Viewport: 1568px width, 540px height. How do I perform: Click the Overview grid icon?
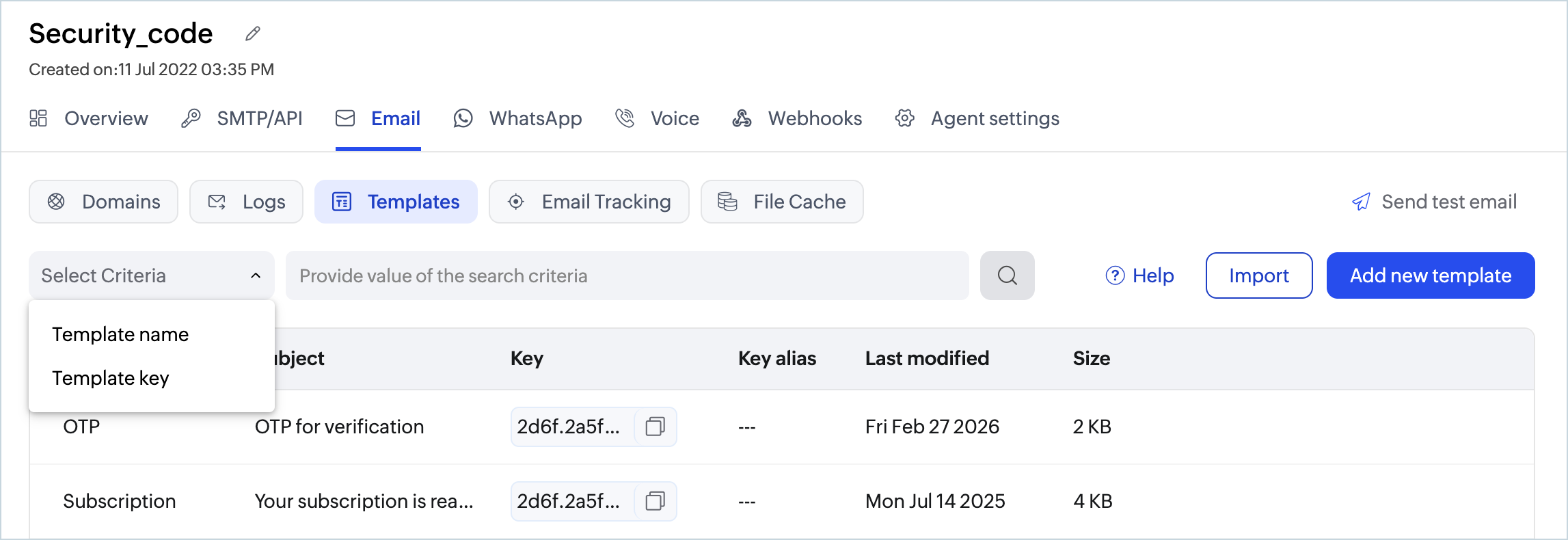(38, 118)
